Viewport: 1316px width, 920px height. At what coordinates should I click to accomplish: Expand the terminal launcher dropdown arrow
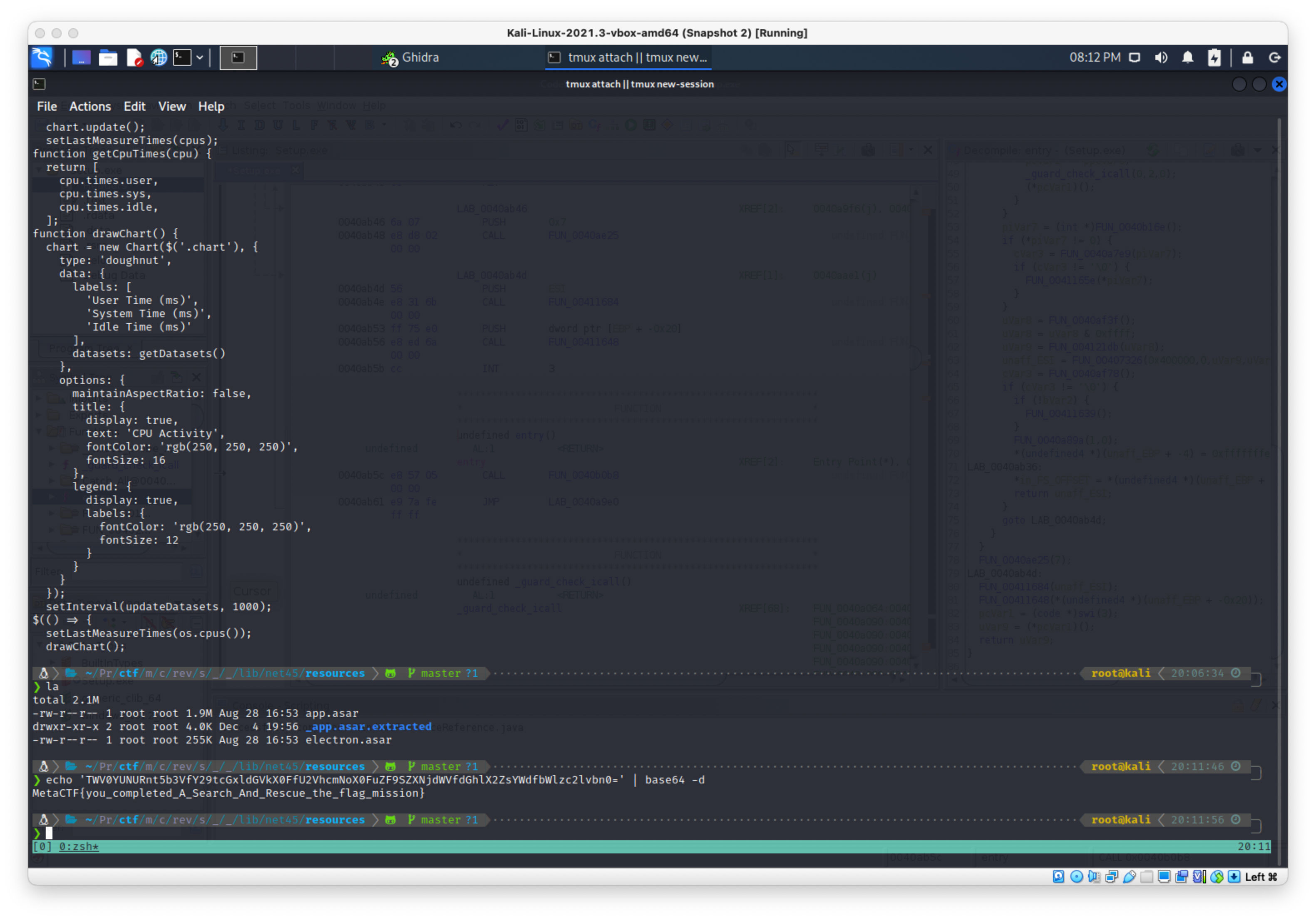[199, 57]
